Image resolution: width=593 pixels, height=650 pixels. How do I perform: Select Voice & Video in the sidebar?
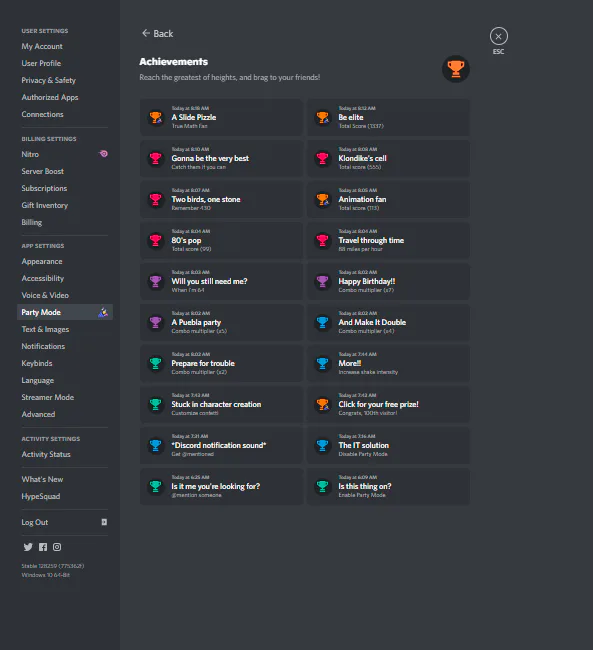[x=45, y=295]
